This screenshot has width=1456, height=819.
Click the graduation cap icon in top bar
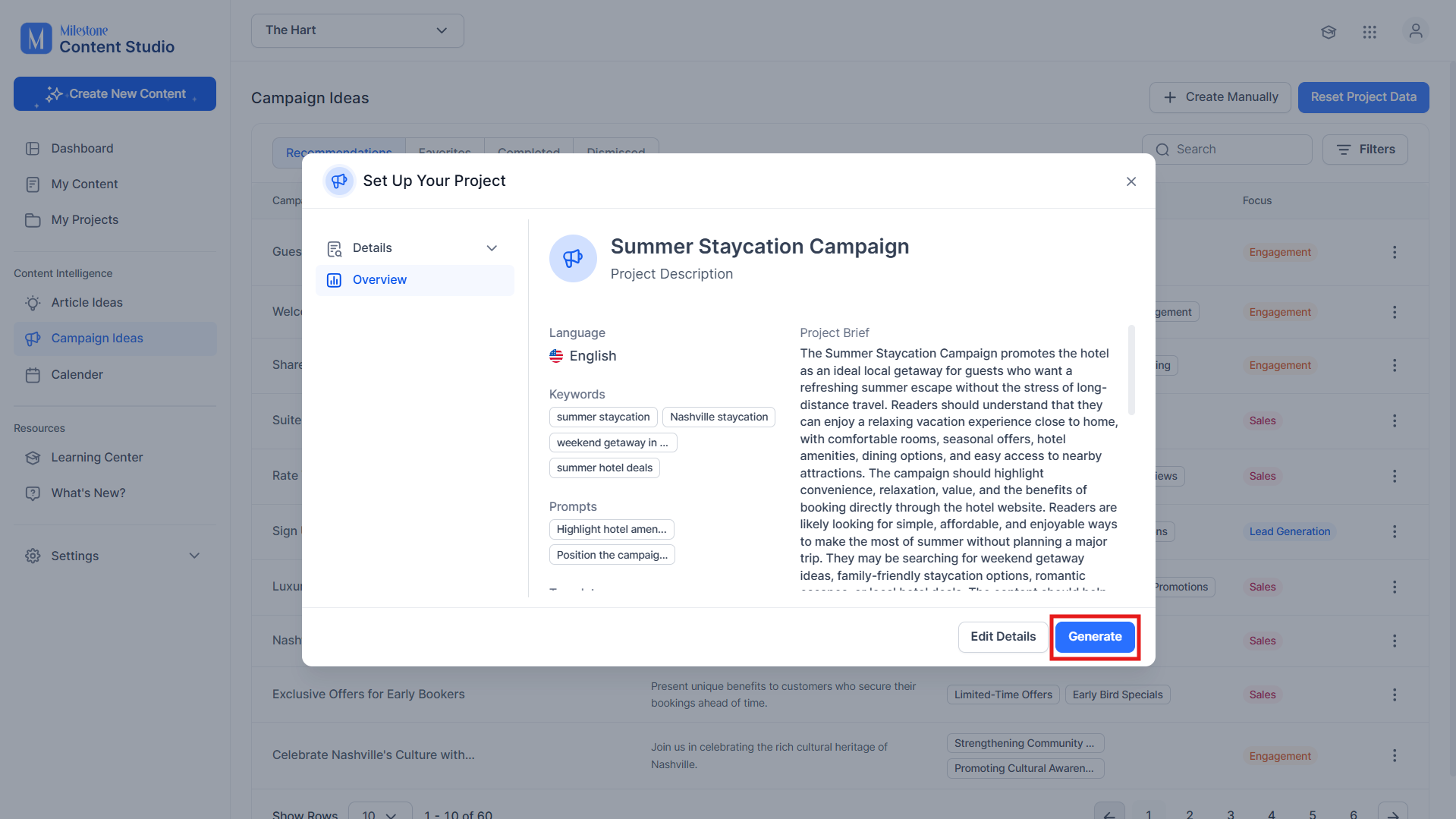click(x=1329, y=32)
